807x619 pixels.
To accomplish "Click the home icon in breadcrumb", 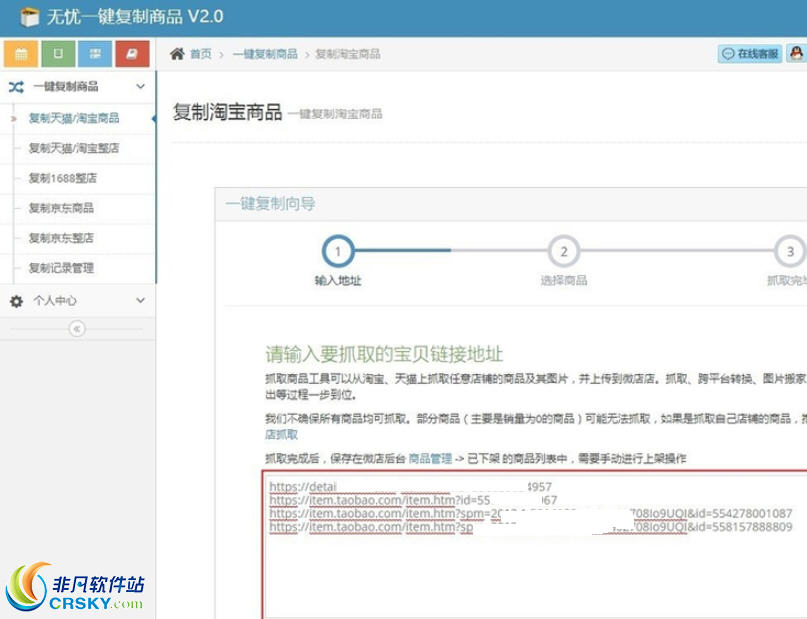I will click(x=178, y=54).
